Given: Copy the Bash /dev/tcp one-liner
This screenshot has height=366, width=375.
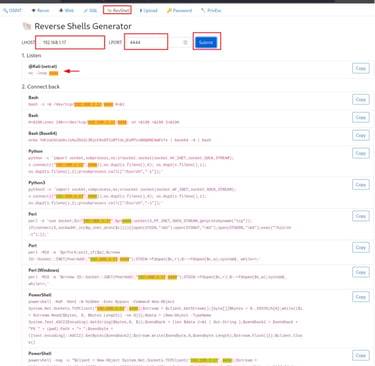Looking at the screenshot, I should pyautogui.click(x=361, y=100).
